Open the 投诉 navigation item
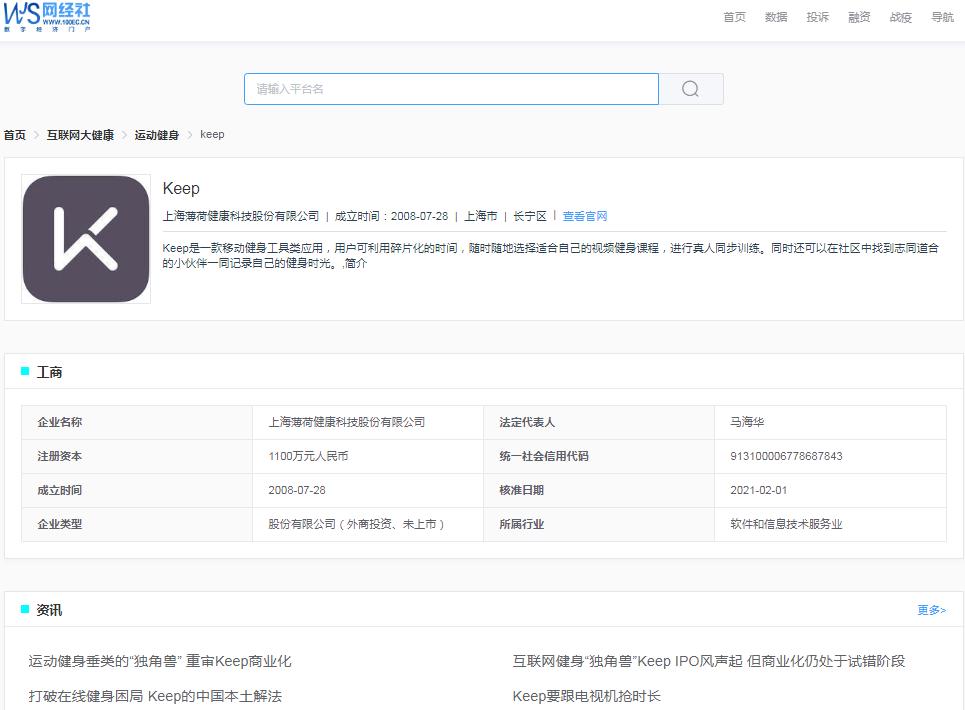965x710 pixels. point(817,17)
